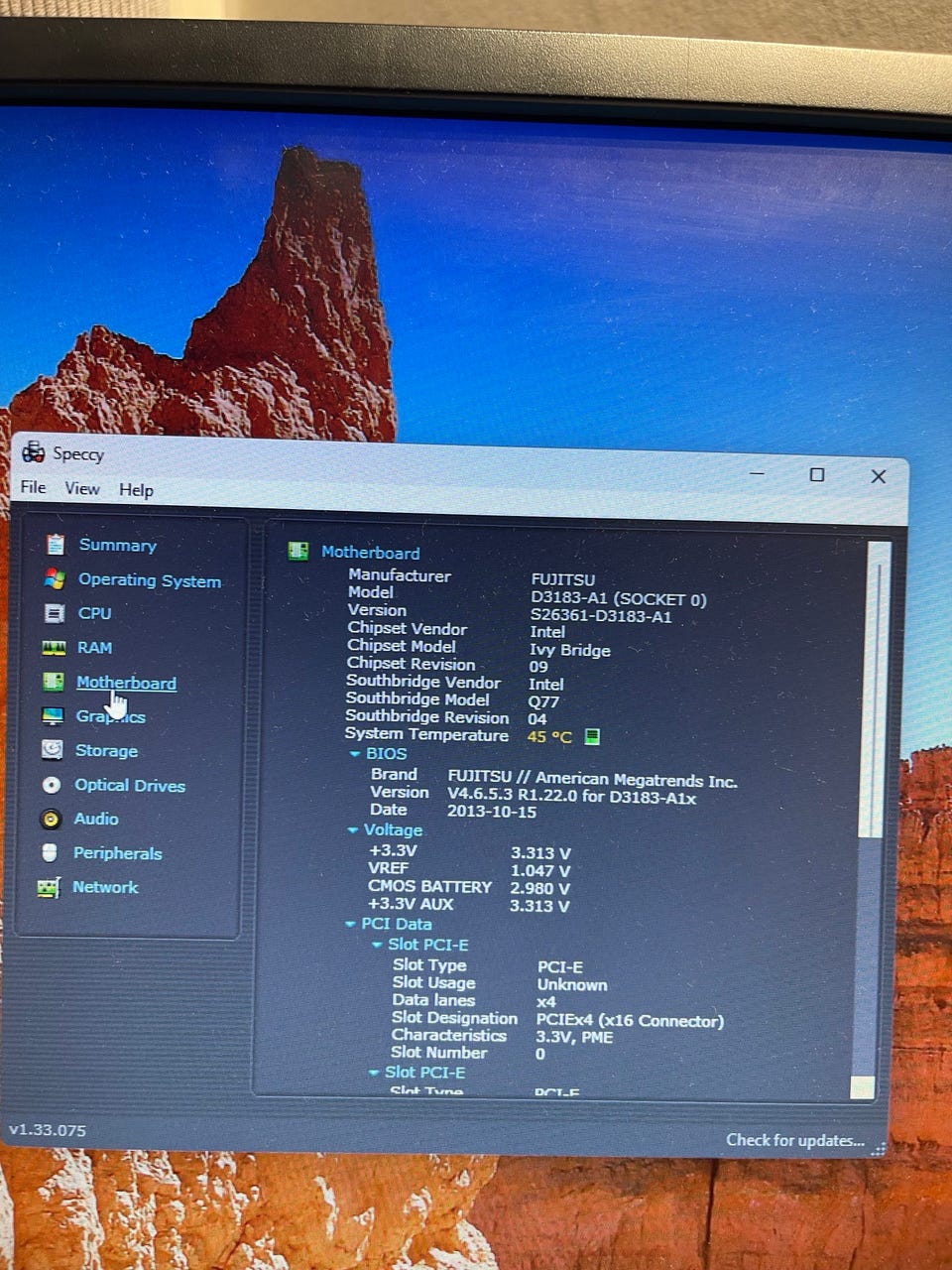The width and height of the screenshot is (952, 1270).
Task: Click the Audio speaker icon
Action: pyautogui.click(x=51, y=819)
